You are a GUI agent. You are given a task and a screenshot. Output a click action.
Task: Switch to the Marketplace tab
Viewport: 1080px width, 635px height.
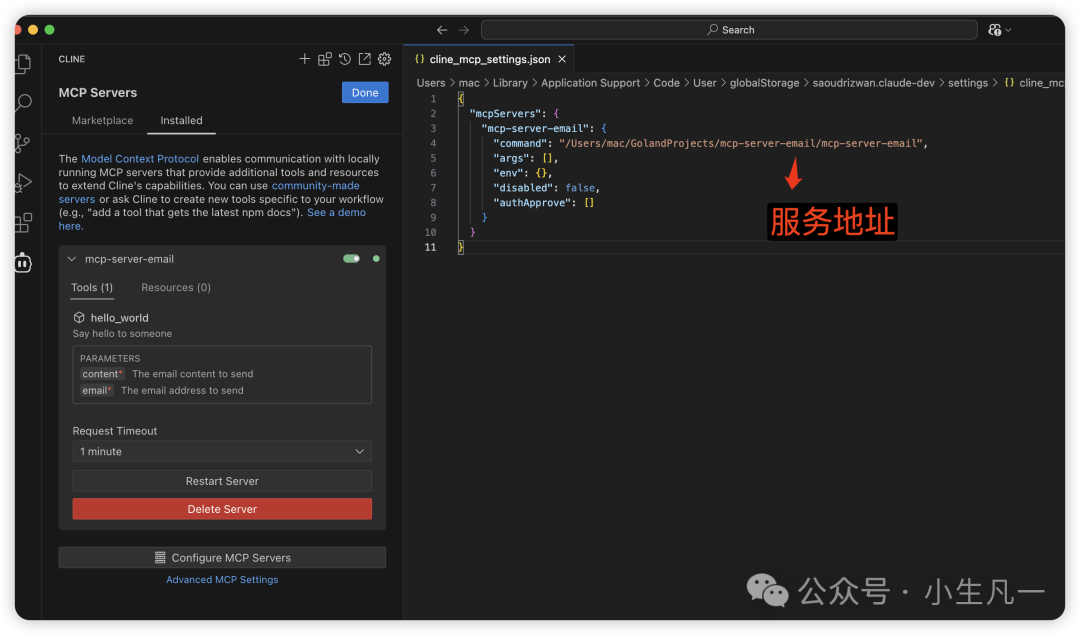pyautogui.click(x=103, y=121)
